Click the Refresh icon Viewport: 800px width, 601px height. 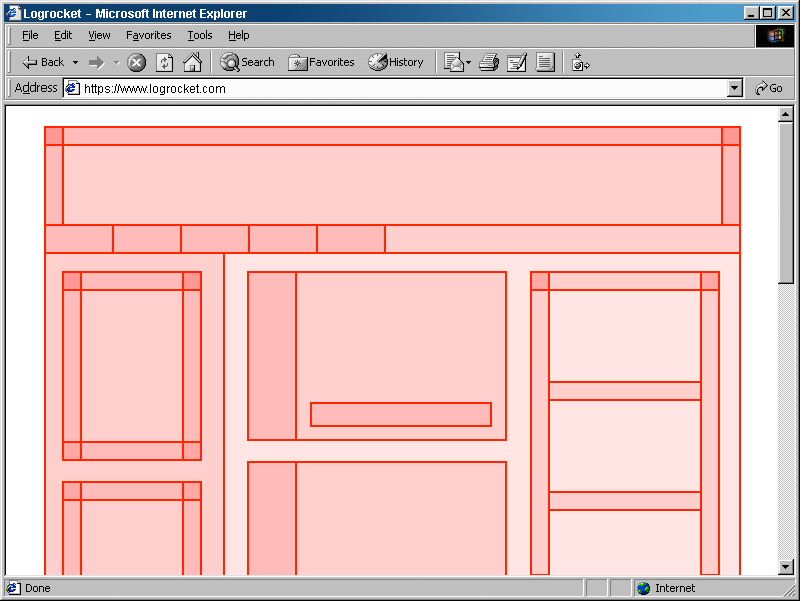coord(163,62)
